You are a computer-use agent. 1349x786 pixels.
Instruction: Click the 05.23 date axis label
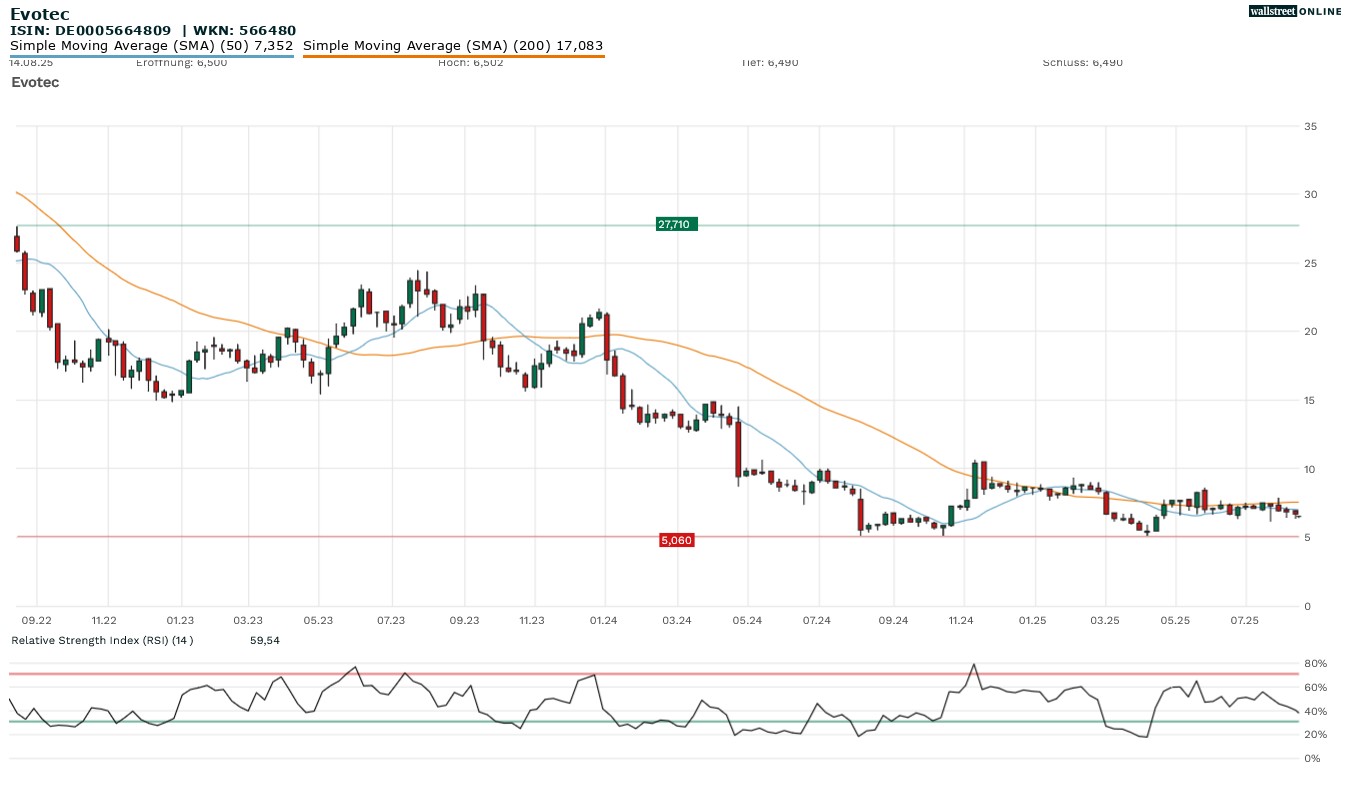point(318,621)
